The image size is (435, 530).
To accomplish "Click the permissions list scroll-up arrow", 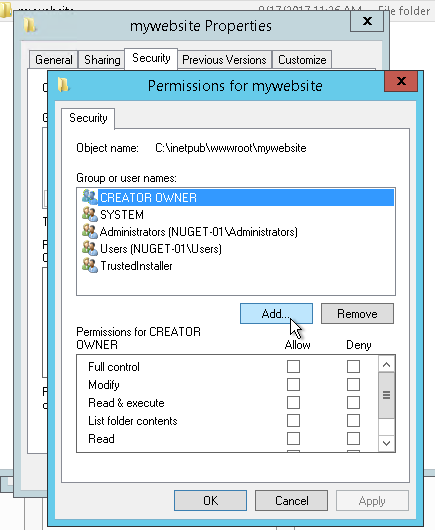I will pos(387,364).
